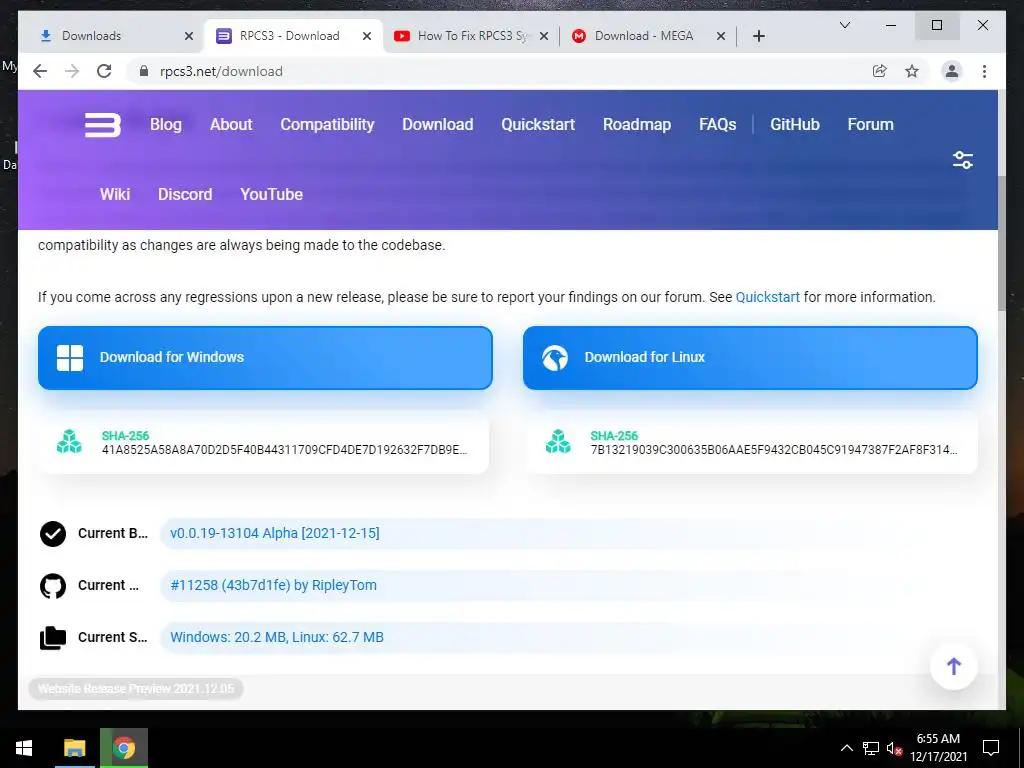Open the notification center icon
The height and width of the screenshot is (768, 1024).
click(991, 748)
